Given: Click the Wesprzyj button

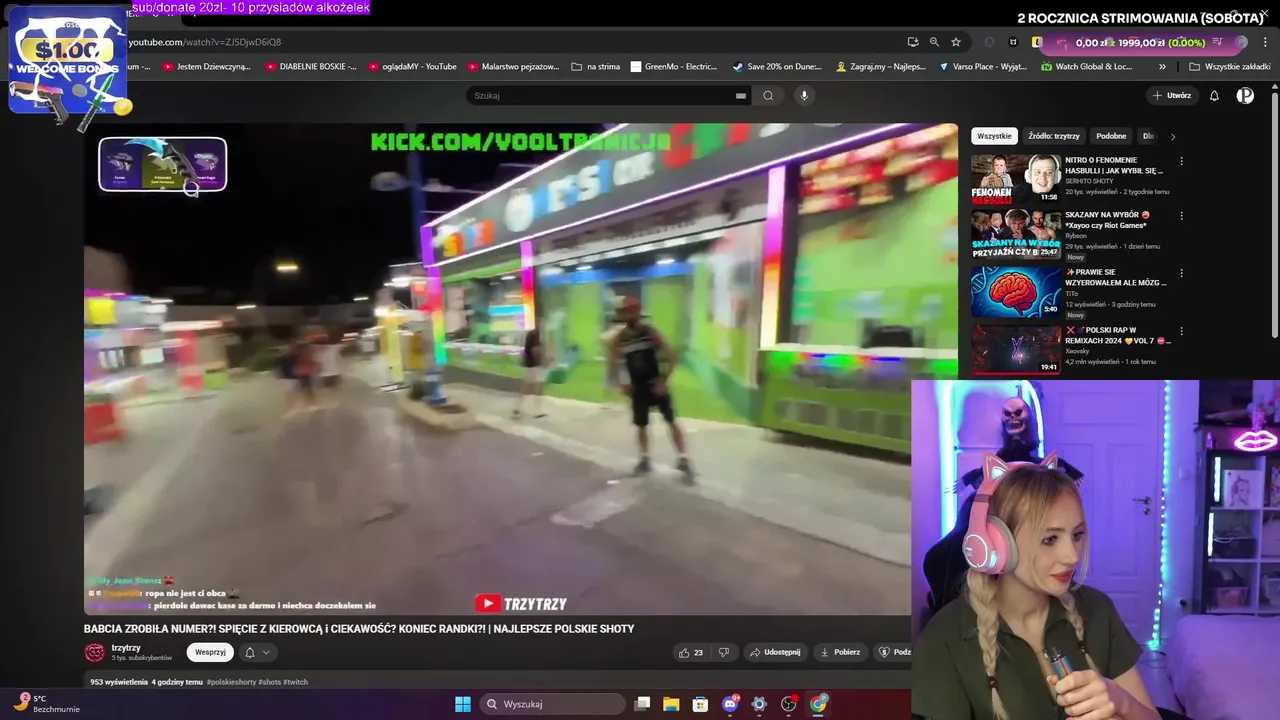Looking at the screenshot, I should click(x=210, y=652).
